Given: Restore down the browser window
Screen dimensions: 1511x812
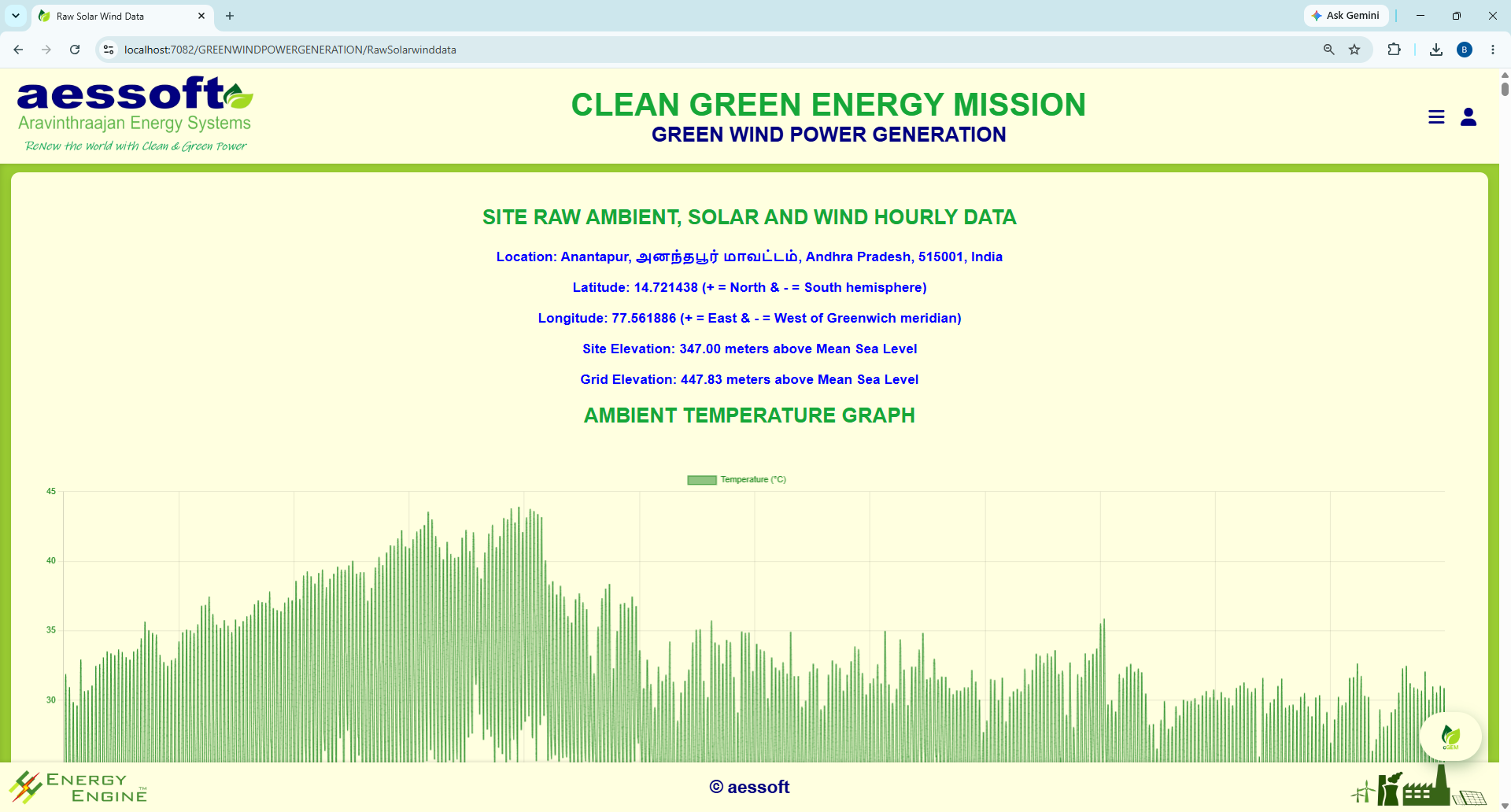Looking at the screenshot, I should pos(1457,16).
